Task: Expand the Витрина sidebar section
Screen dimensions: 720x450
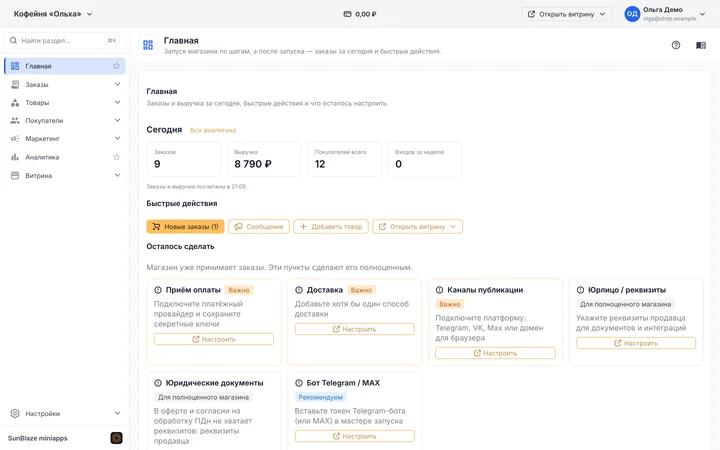Action: point(118,175)
